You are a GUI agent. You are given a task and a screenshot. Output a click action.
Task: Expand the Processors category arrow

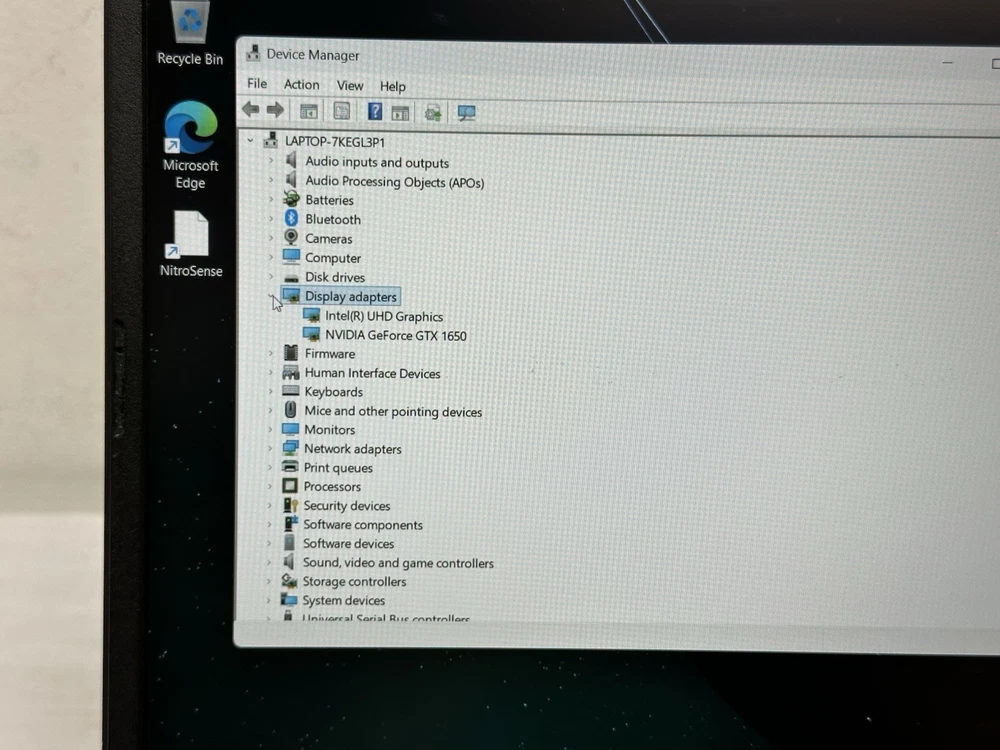click(x=270, y=487)
